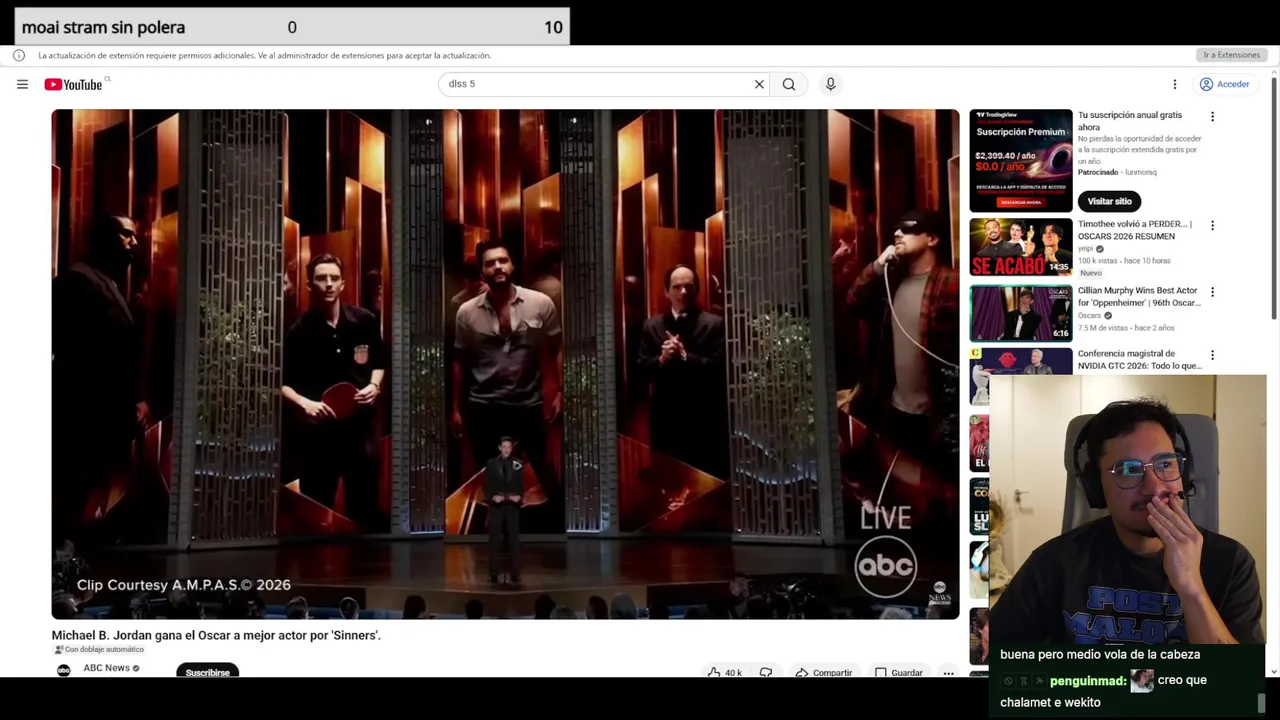1280x720 pixels.
Task: Open the ABC News channel name link
Action: [x=106, y=668]
